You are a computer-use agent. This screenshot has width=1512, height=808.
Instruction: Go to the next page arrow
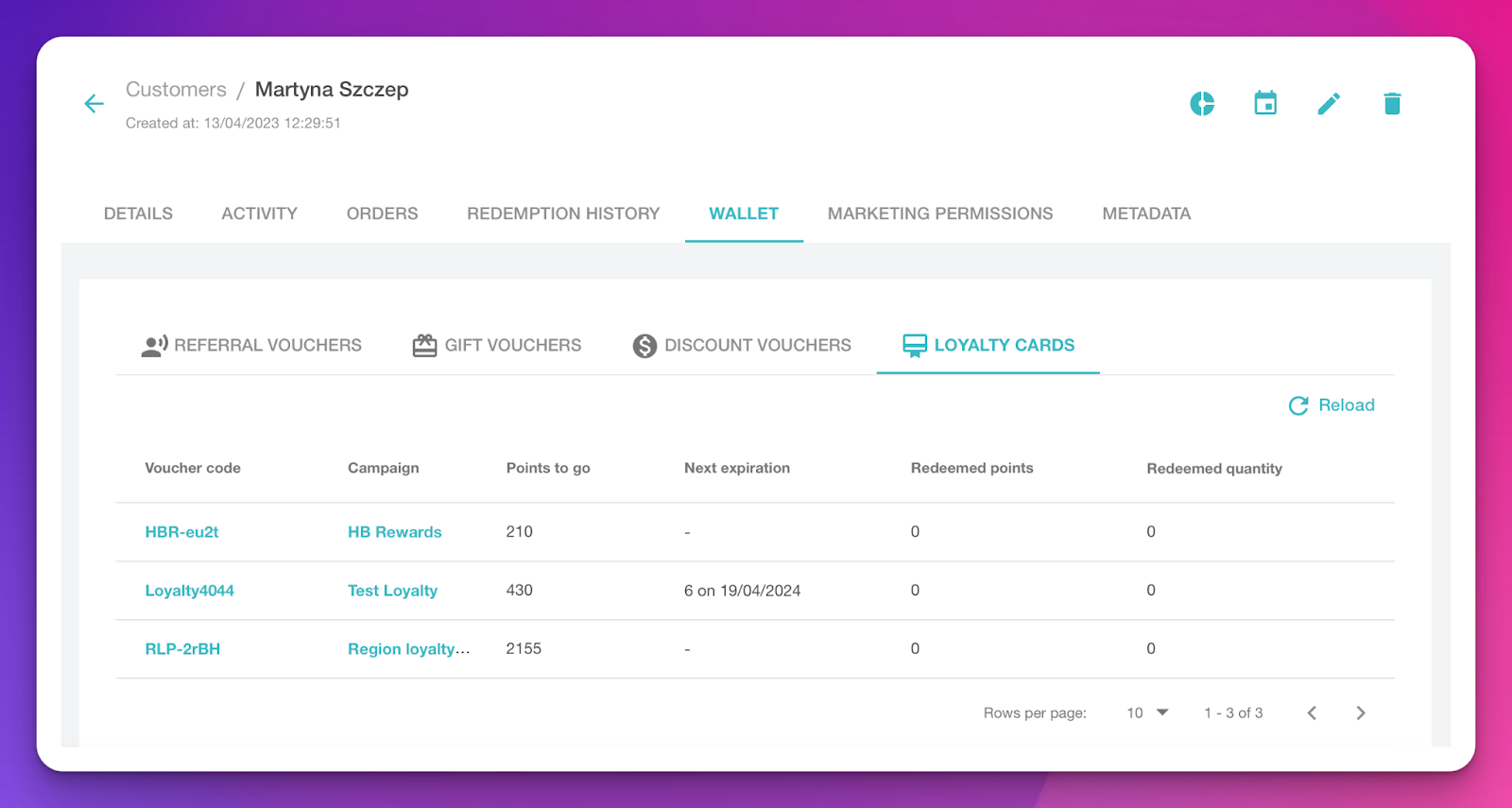click(x=1361, y=713)
